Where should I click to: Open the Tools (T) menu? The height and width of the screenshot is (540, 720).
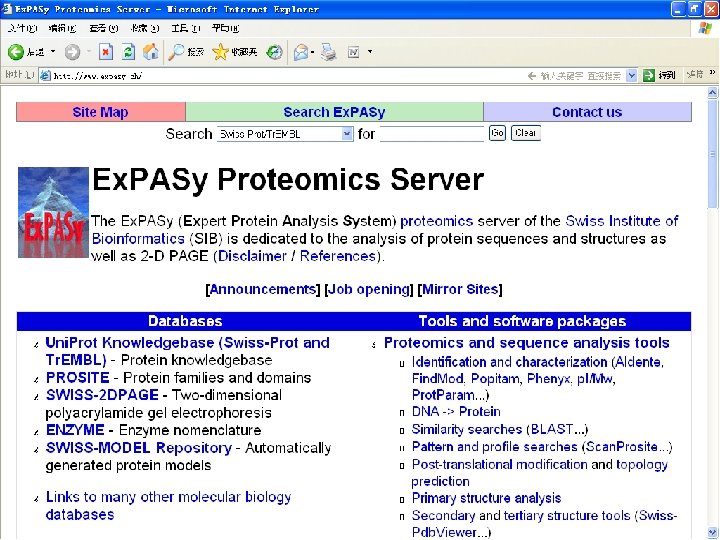coord(186,28)
